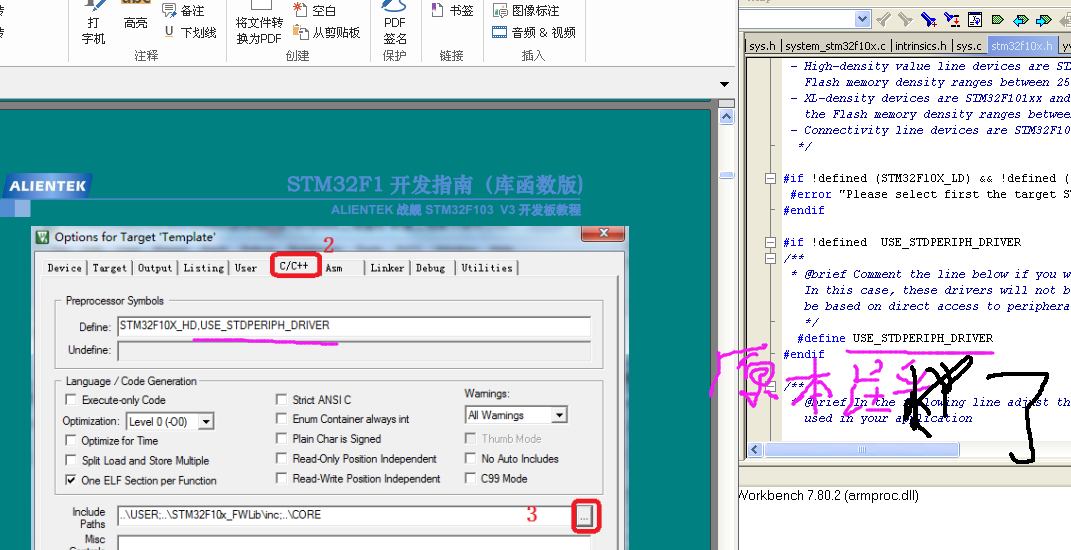Click the Workbench 7.80.2 (armproc.dll) status text

[829, 495]
